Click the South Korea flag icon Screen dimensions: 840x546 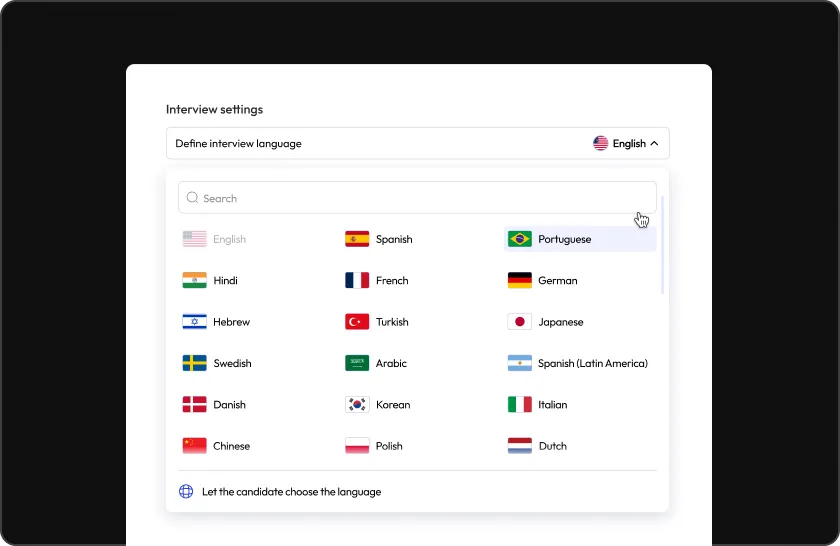357,405
